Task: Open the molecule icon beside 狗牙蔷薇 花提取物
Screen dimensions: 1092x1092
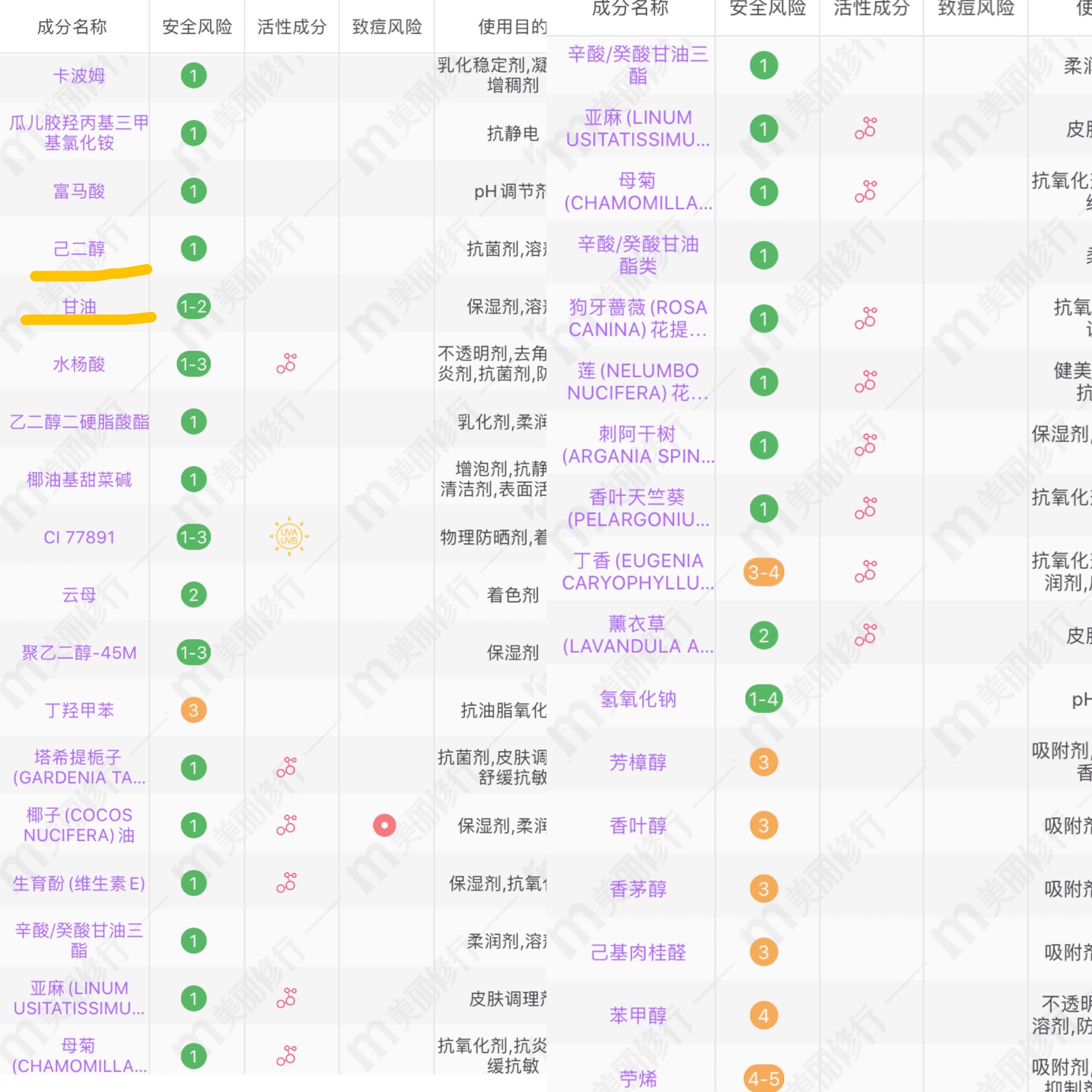Action: click(x=867, y=318)
